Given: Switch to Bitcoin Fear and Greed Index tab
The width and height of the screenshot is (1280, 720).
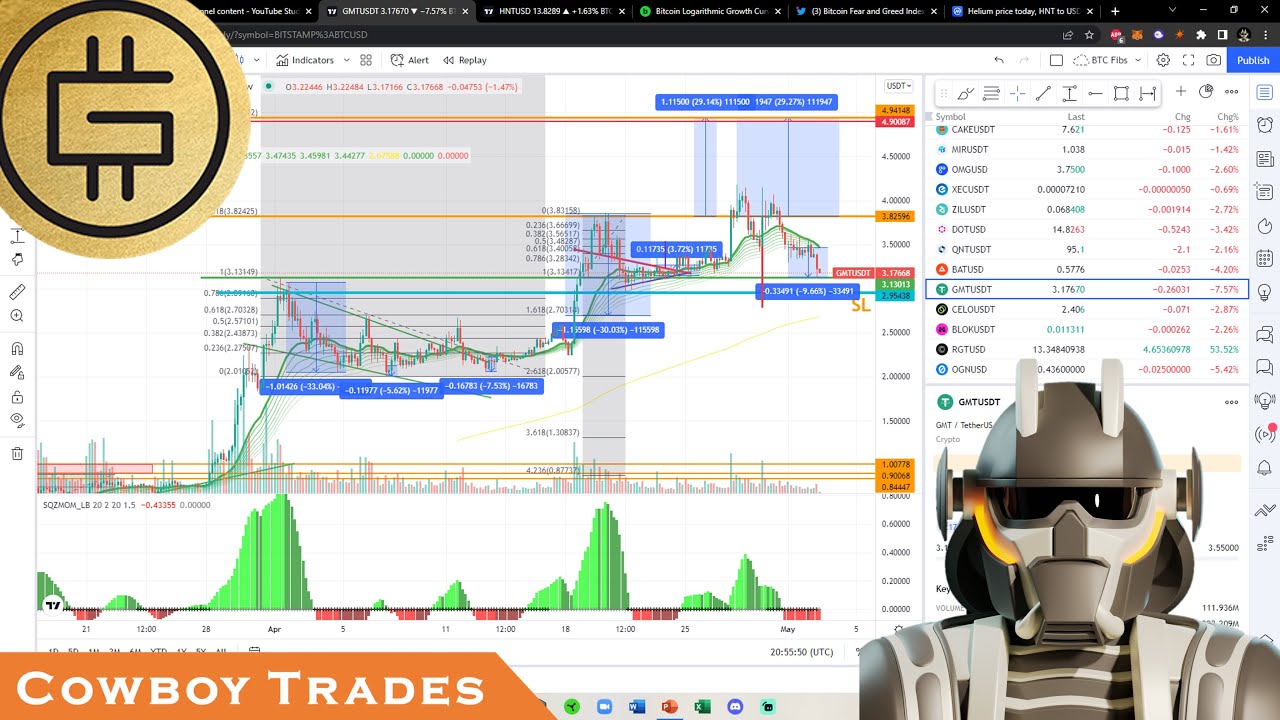Looking at the screenshot, I should [x=866, y=11].
